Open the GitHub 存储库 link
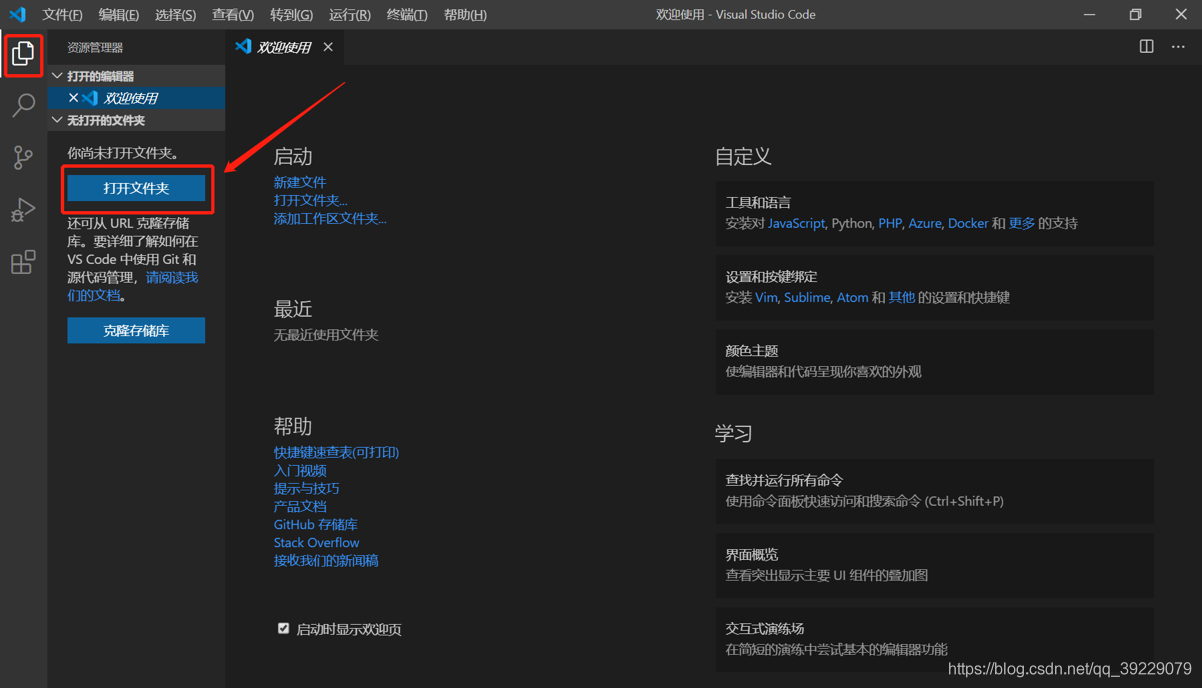The height and width of the screenshot is (688, 1202). tap(315, 524)
